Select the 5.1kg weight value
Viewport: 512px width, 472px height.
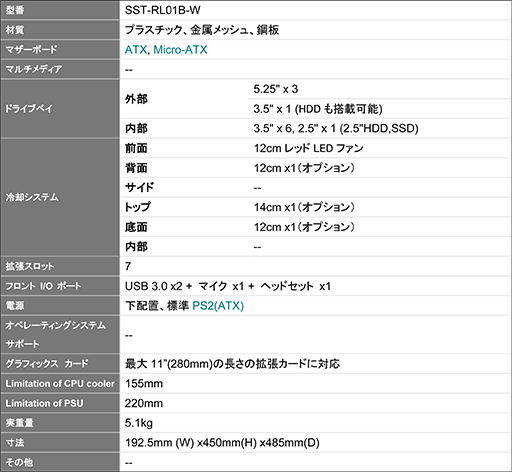click(139, 423)
